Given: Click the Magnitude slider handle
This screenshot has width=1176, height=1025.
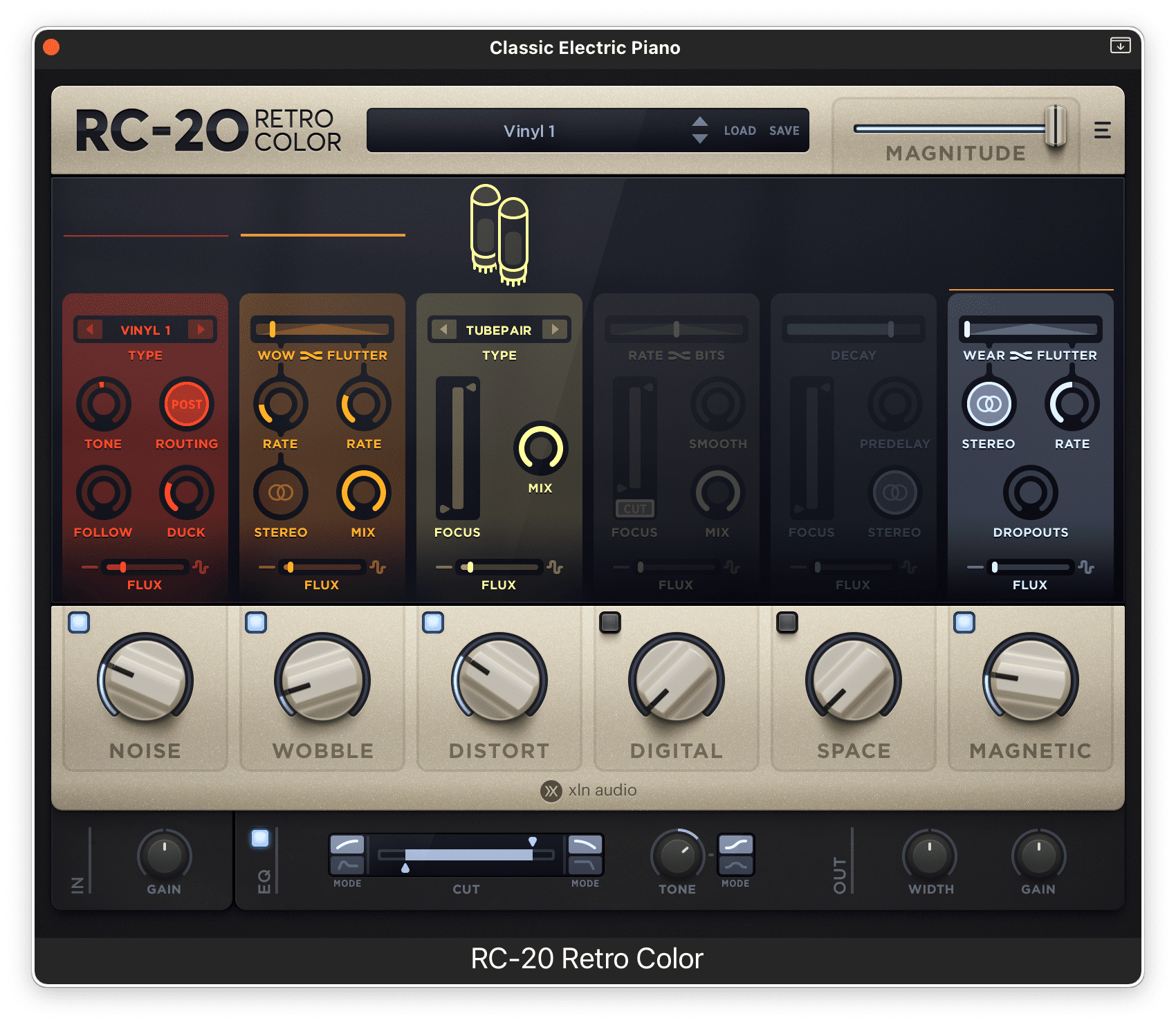Looking at the screenshot, I should (x=1055, y=127).
